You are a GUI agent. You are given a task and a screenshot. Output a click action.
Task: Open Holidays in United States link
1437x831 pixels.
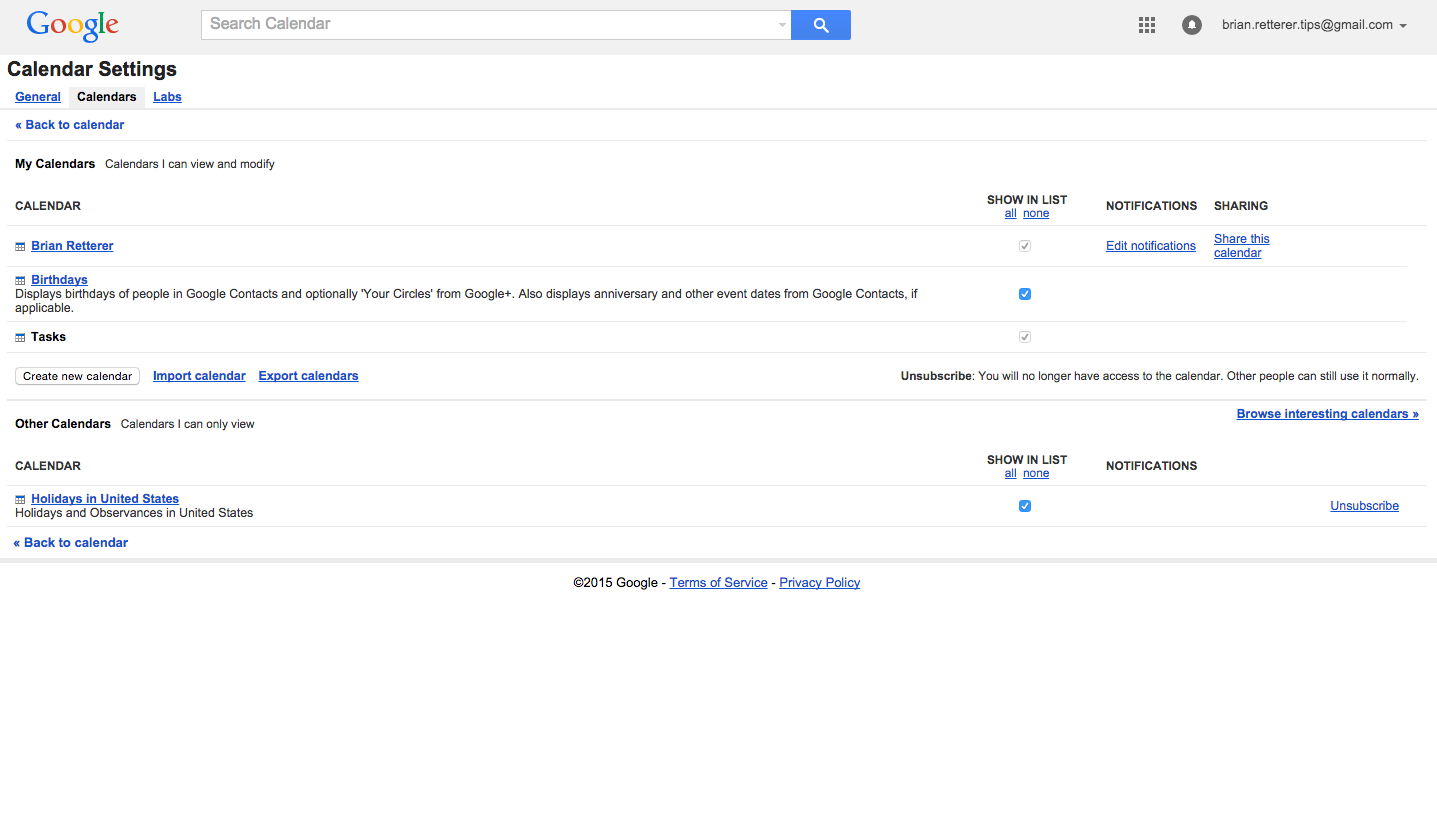click(105, 499)
